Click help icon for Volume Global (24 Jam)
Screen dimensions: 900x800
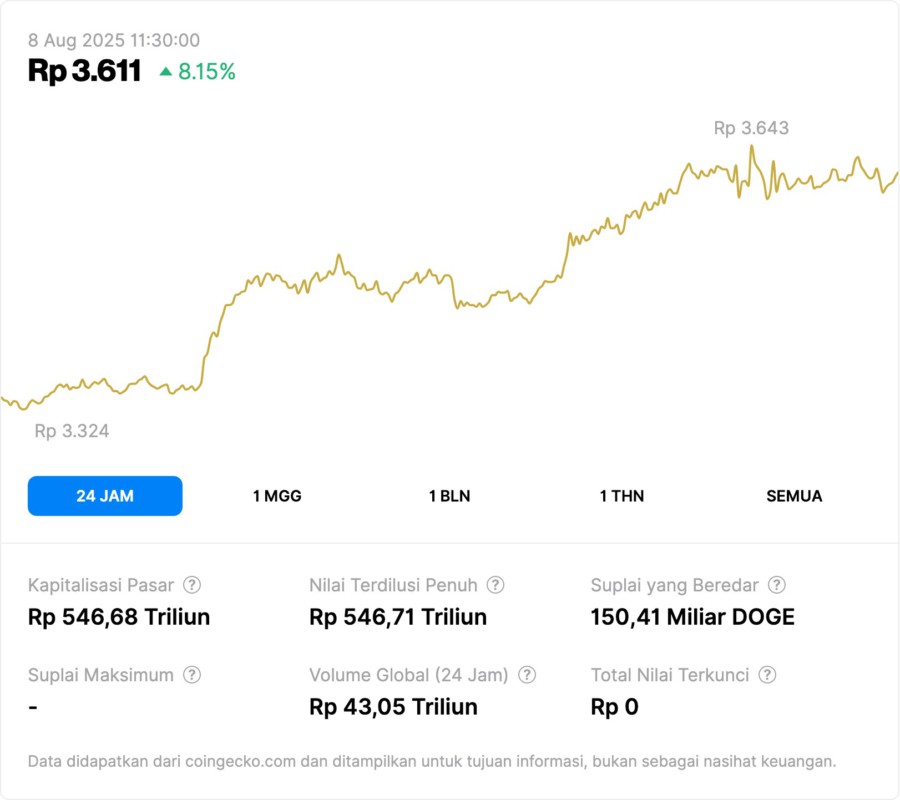(527, 675)
